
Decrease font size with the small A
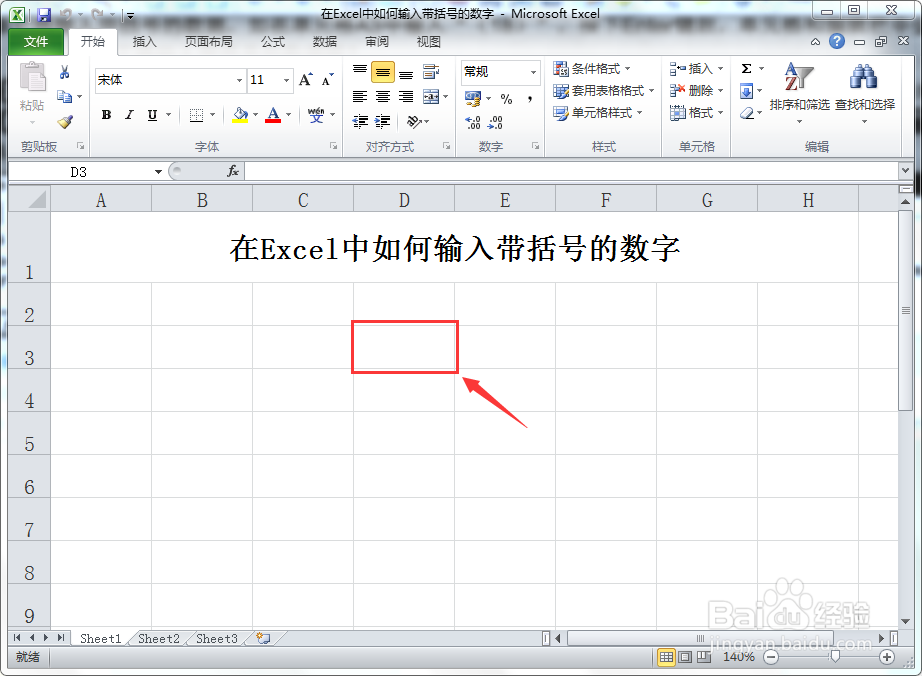tap(328, 80)
